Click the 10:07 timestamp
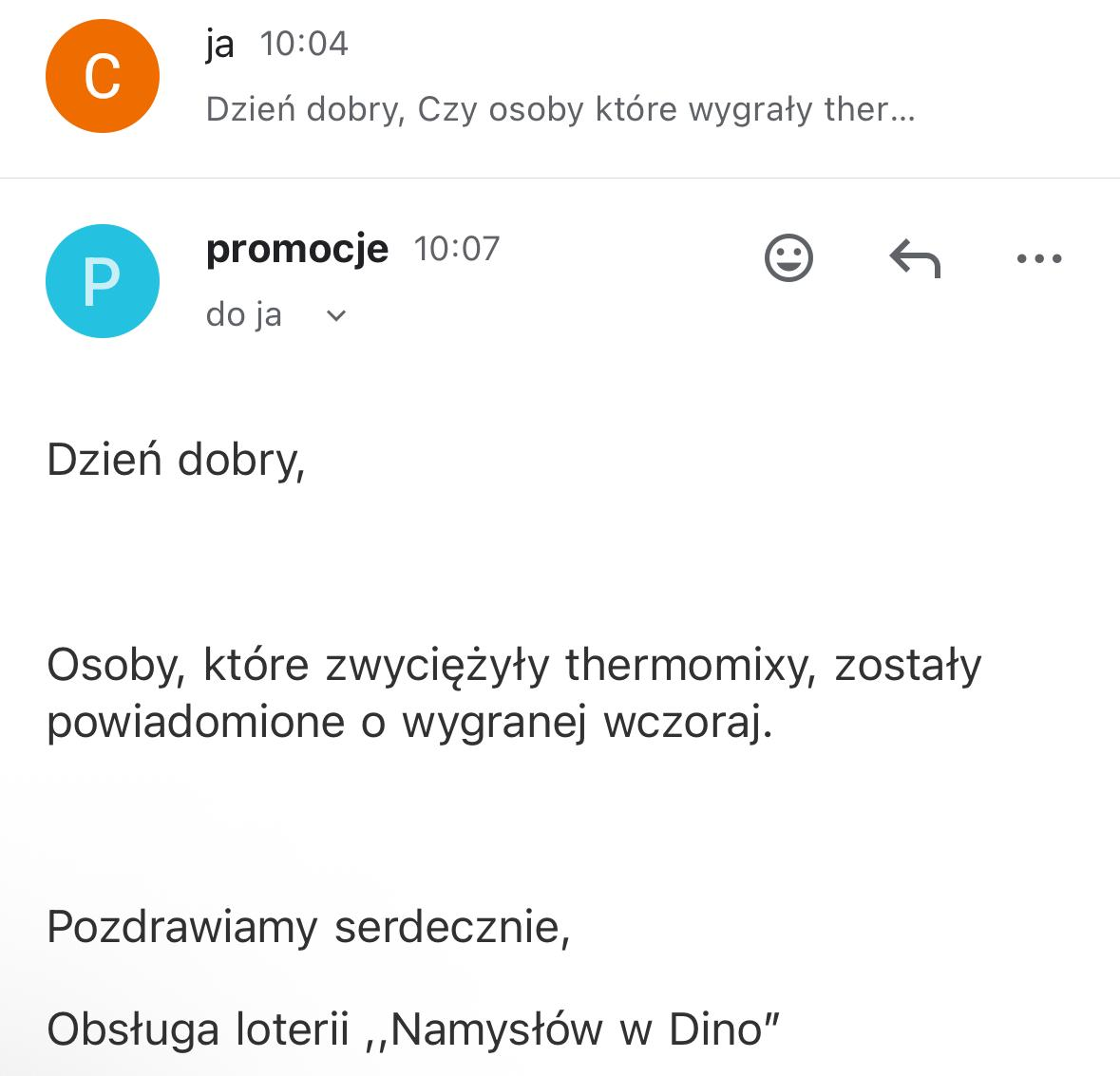Viewport: 1120px width, 1076px height. point(456,249)
